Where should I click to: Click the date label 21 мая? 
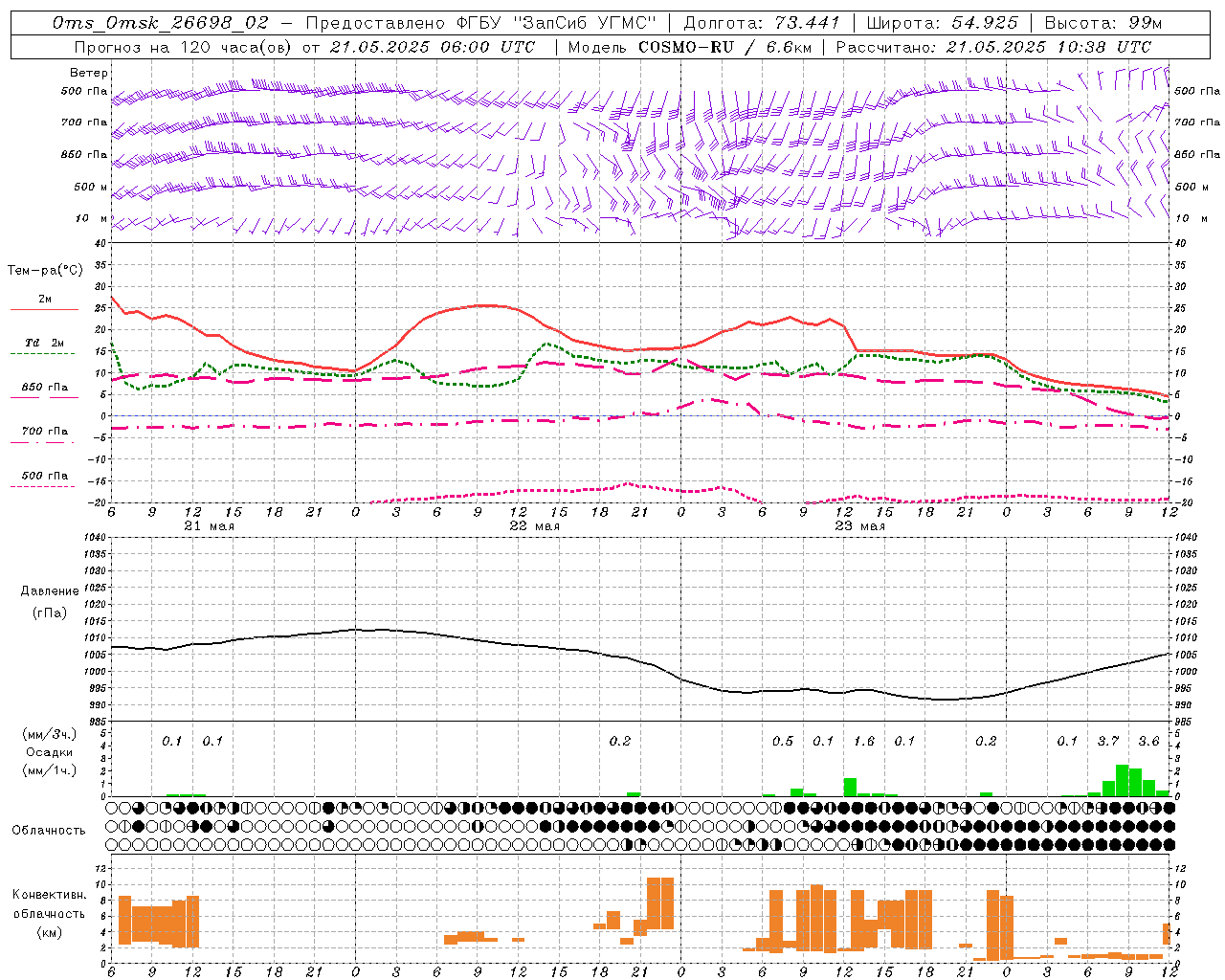(x=209, y=525)
